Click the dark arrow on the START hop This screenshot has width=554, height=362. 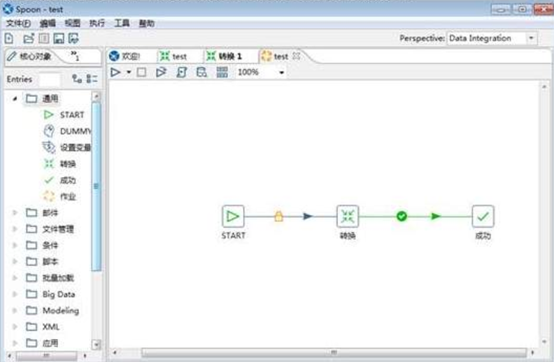[x=308, y=216]
